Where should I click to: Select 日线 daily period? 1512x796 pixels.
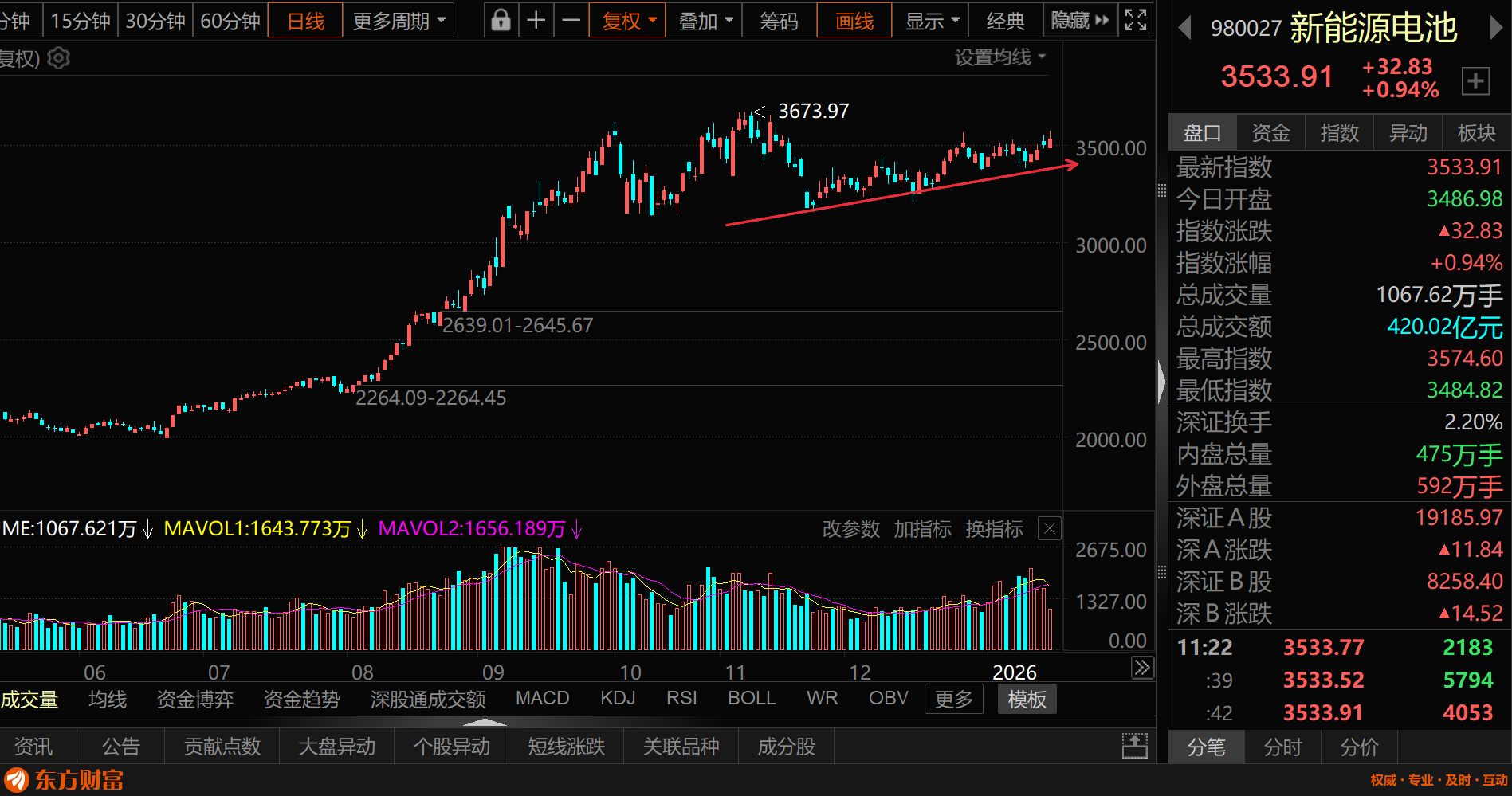click(306, 21)
